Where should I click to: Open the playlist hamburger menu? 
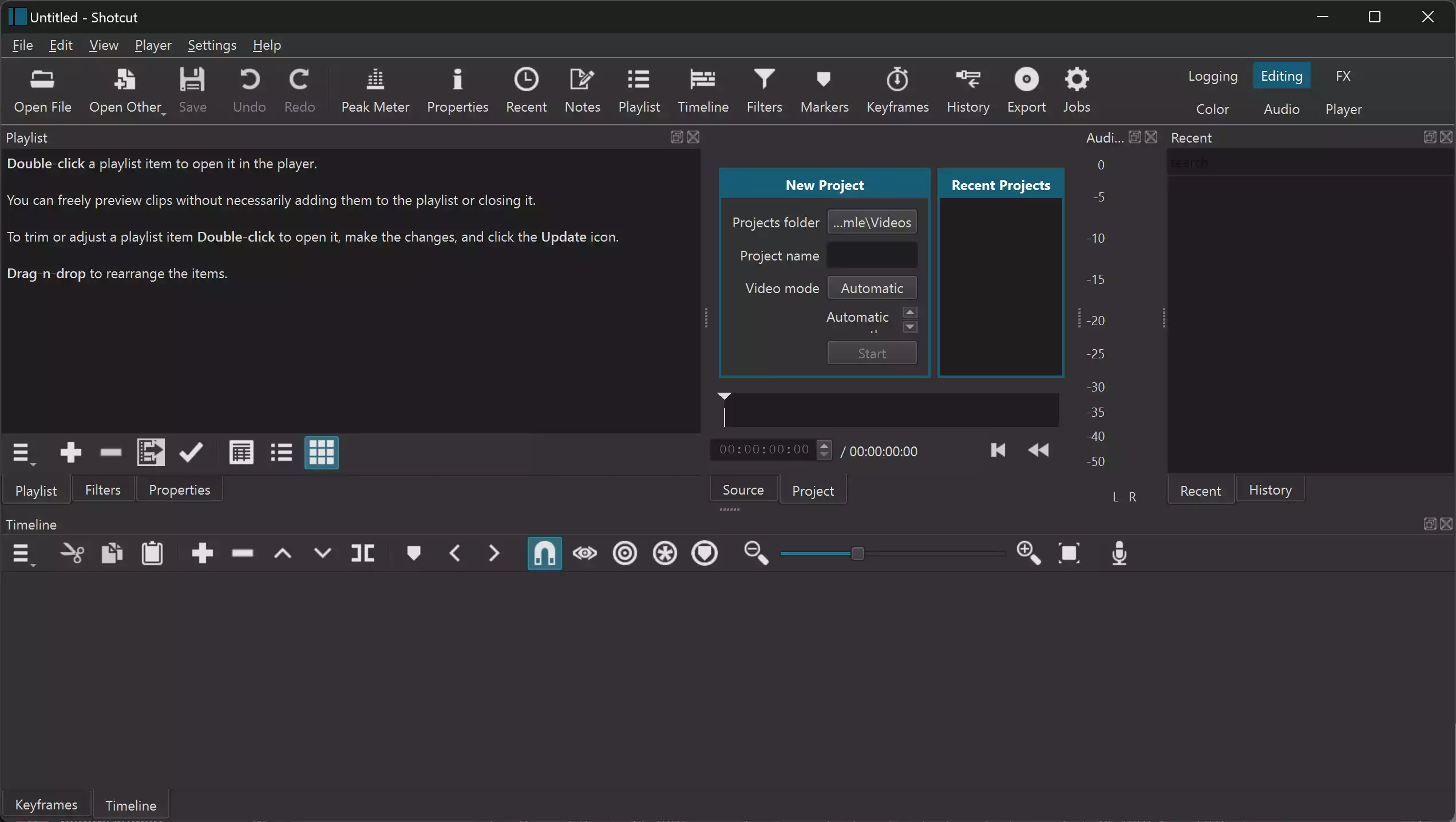point(22,453)
